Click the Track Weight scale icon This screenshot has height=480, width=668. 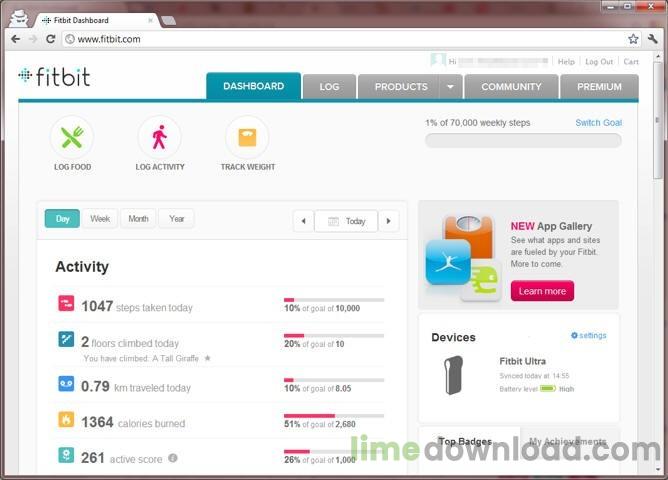pyautogui.click(x=247, y=137)
